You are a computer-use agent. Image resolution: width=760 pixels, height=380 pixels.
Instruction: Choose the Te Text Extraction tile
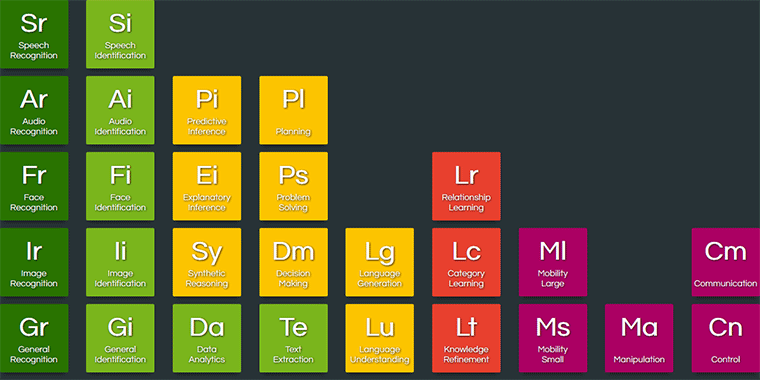(293, 338)
